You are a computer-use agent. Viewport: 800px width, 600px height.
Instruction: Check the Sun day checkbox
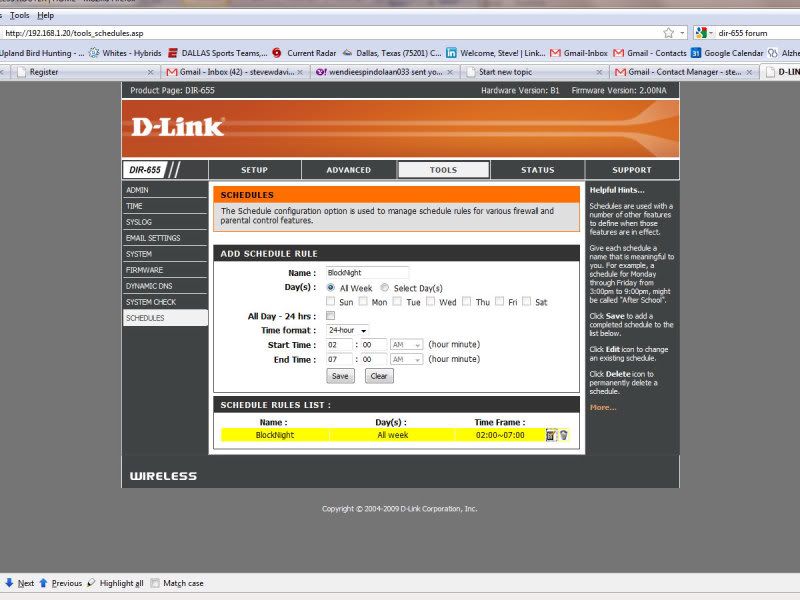pyautogui.click(x=331, y=302)
